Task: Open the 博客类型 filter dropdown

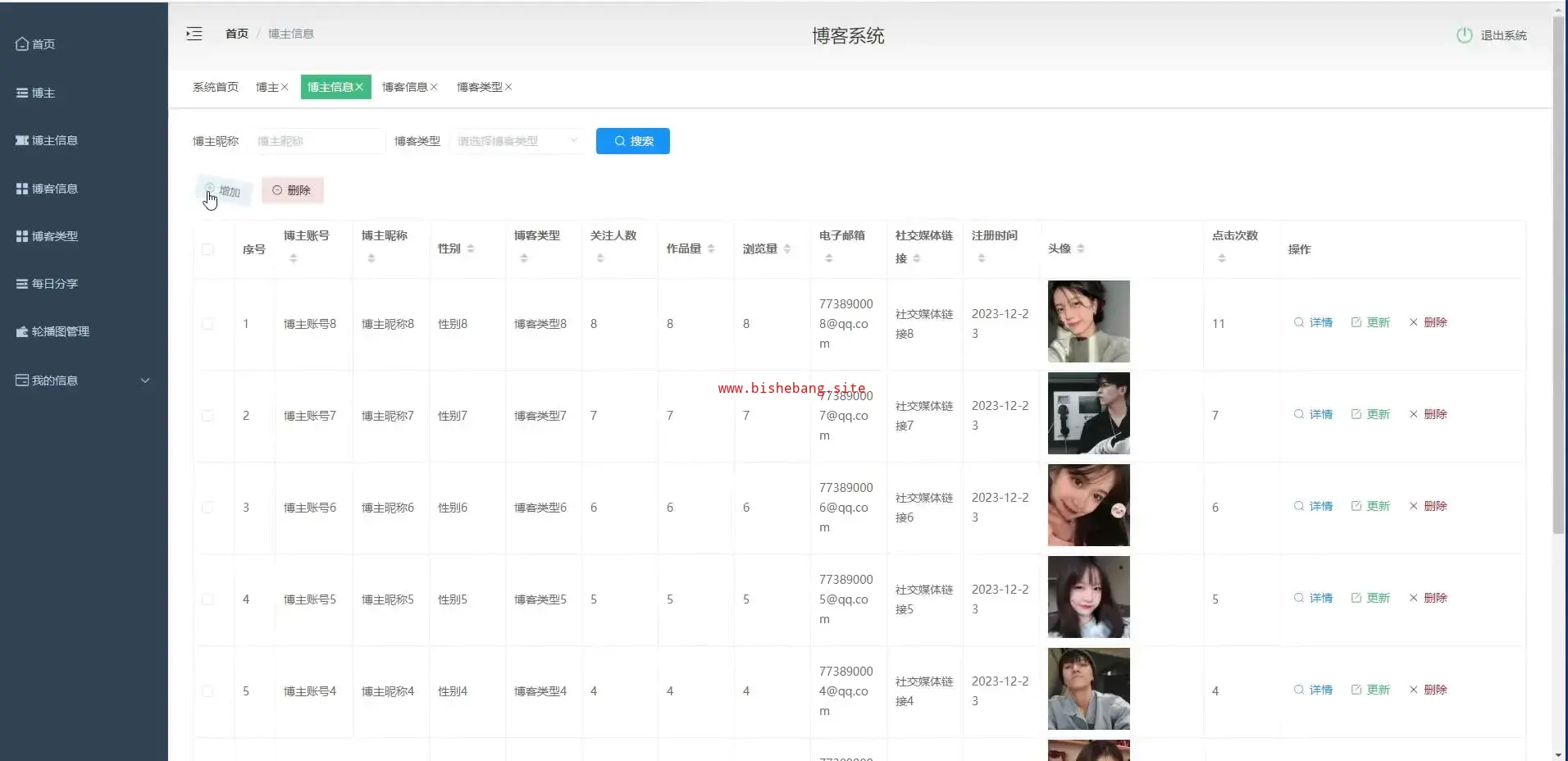Action: pyautogui.click(x=517, y=141)
